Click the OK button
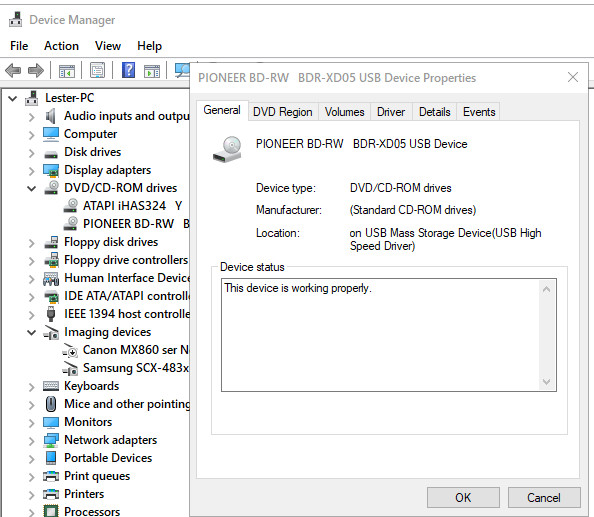This screenshot has width=594, height=517. click(463, 497)
